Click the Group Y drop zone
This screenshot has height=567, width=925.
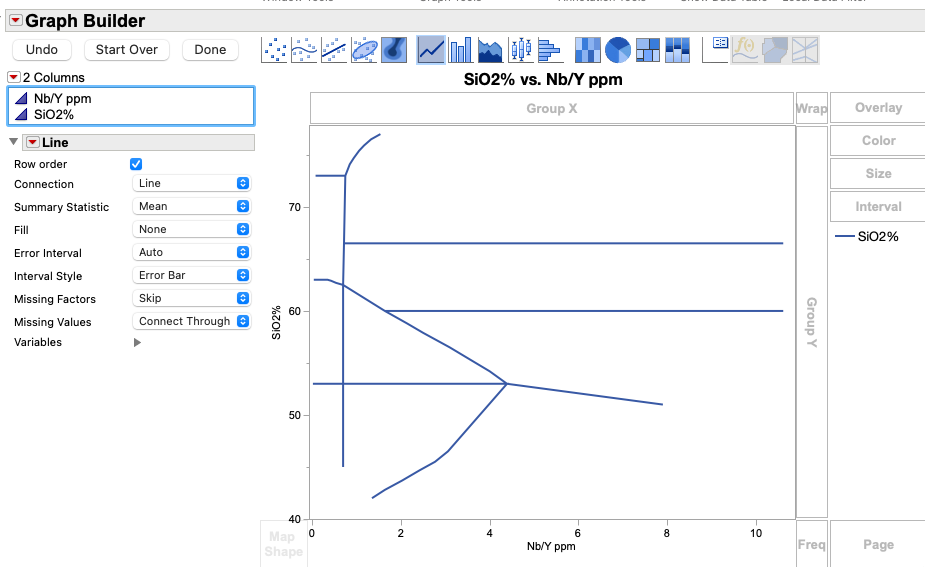click(x=812, y=322)
